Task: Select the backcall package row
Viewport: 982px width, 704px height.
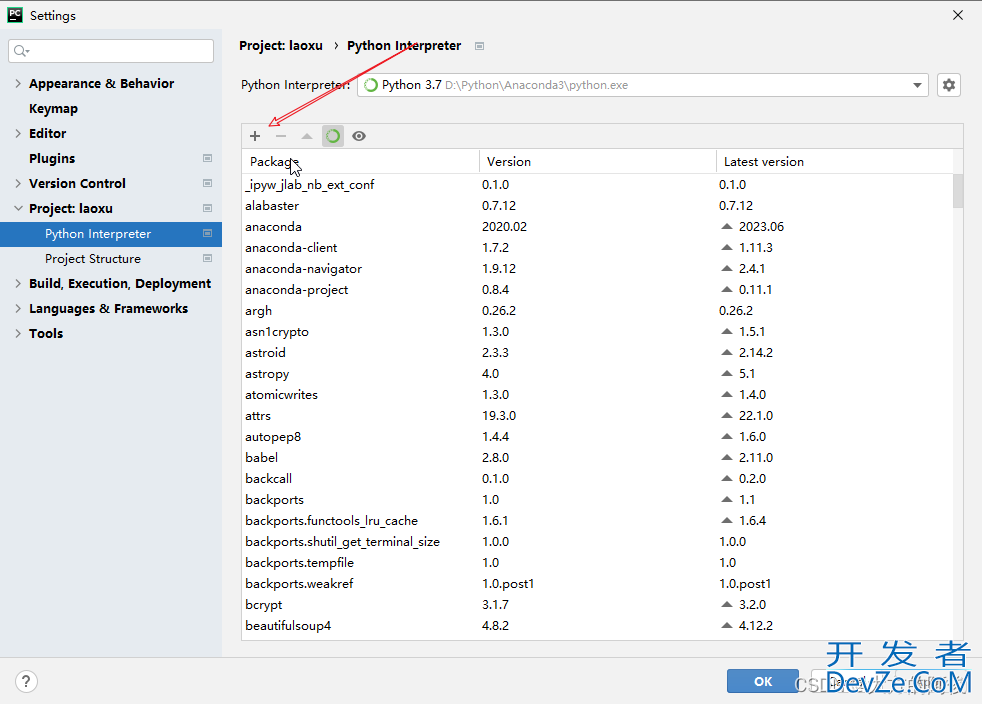Action: (597, 479)
